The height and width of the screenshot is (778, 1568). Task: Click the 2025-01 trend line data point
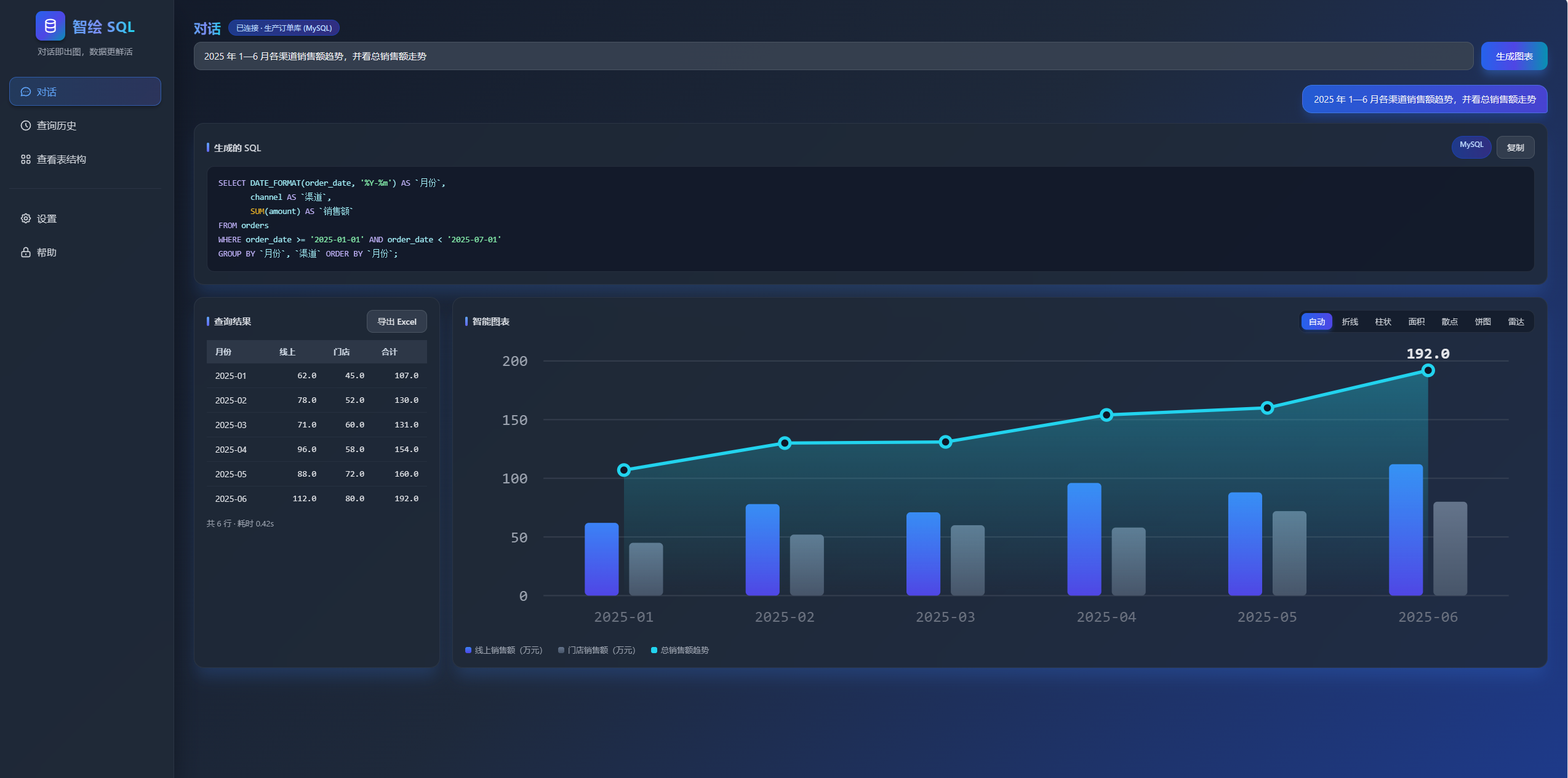(x=624, y=470)
